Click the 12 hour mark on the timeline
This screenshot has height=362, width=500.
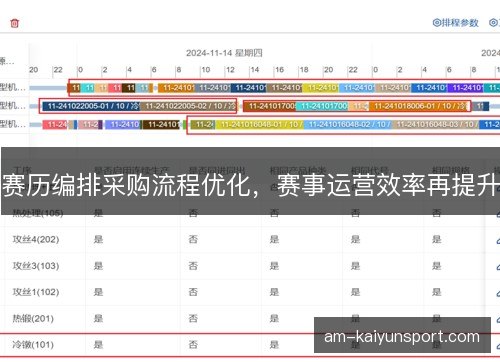tap(230, 70)
